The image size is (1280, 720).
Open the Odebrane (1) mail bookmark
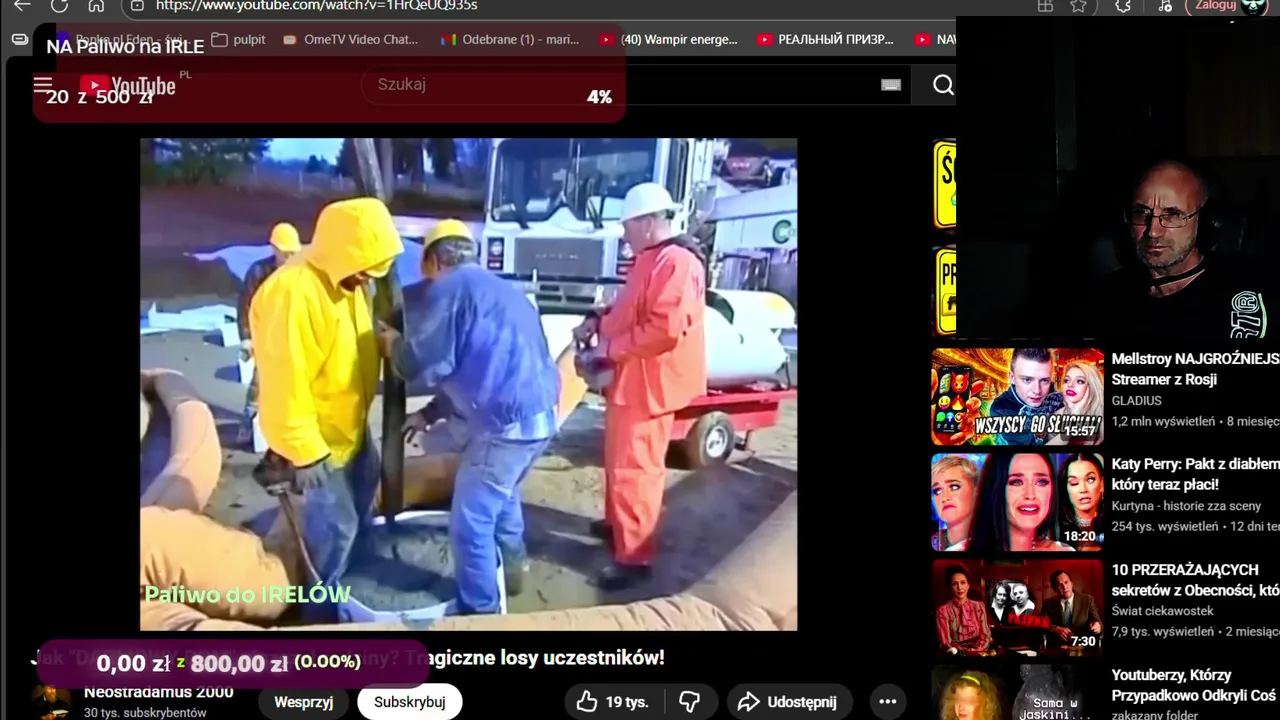[510, 40]
